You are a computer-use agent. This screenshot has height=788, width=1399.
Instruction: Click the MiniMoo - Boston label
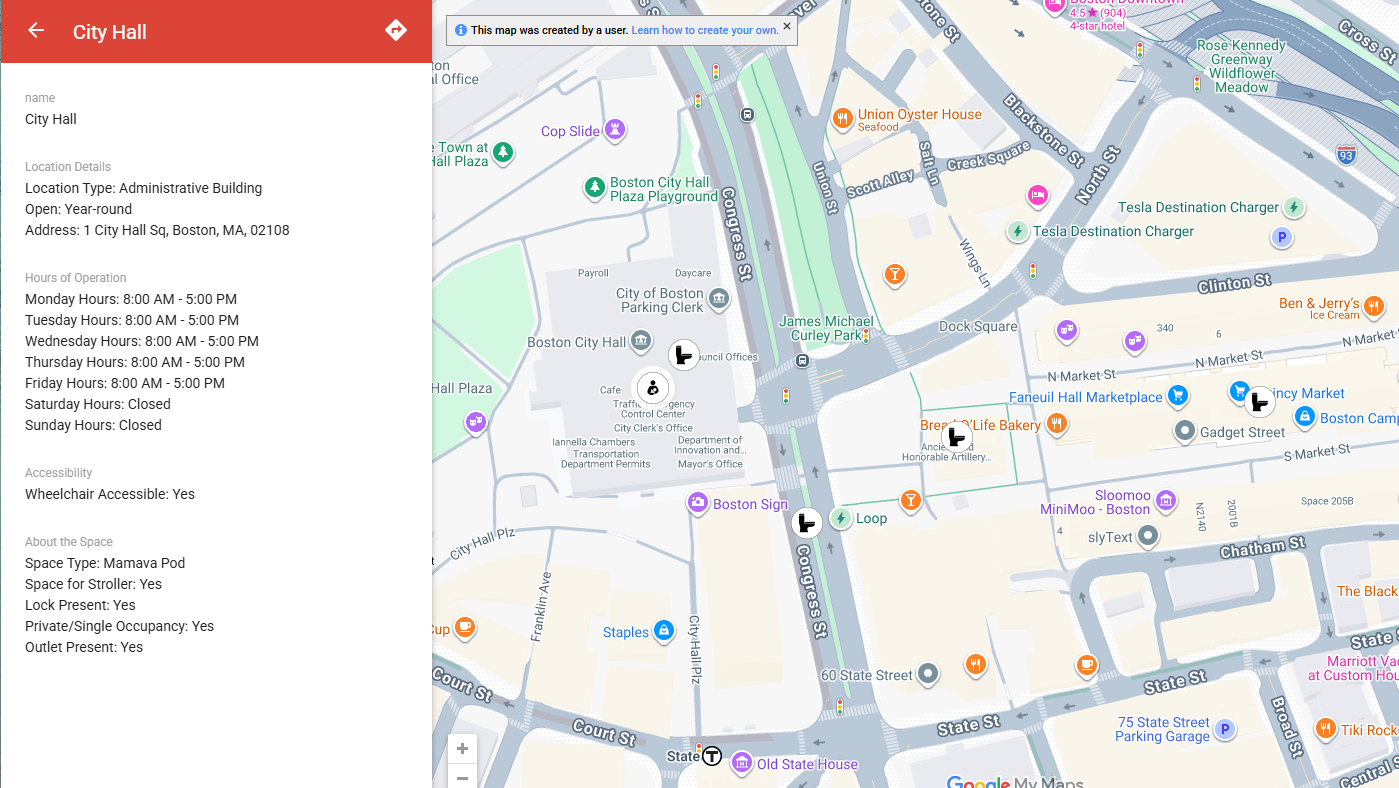[x=1095, y=509]
